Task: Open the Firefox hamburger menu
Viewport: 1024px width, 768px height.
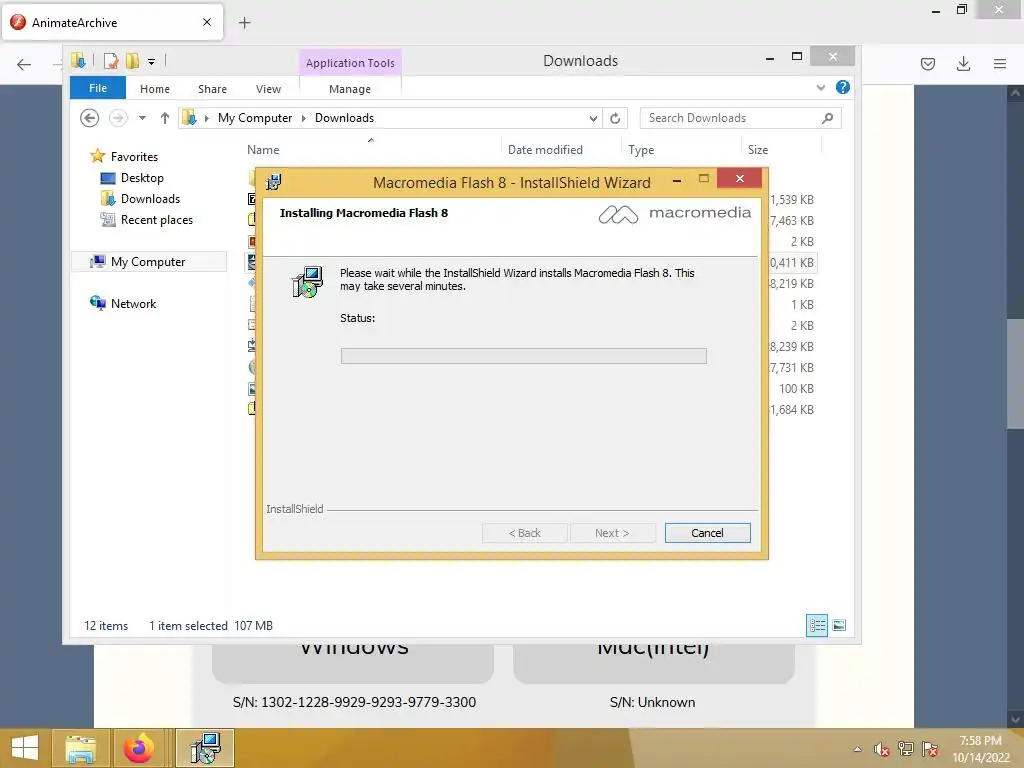Action: (x=1000, y=64)
